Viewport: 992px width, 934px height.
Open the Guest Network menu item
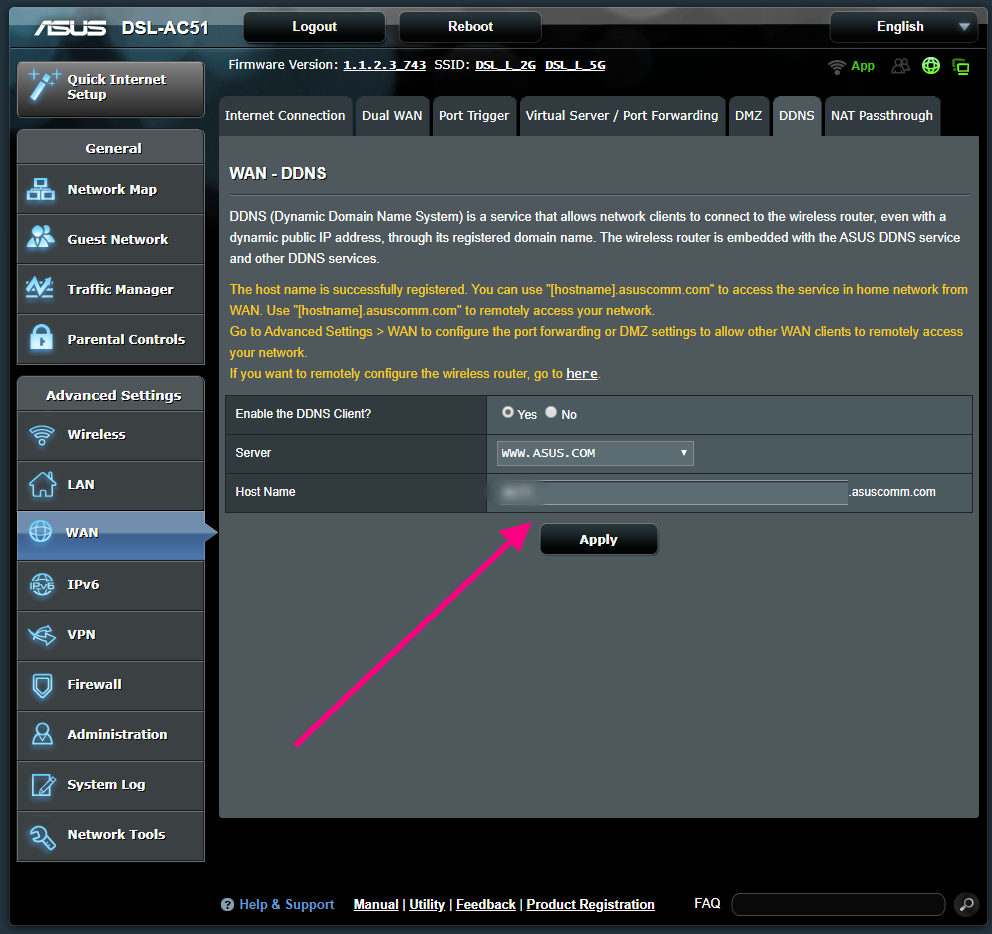[111, 239]
